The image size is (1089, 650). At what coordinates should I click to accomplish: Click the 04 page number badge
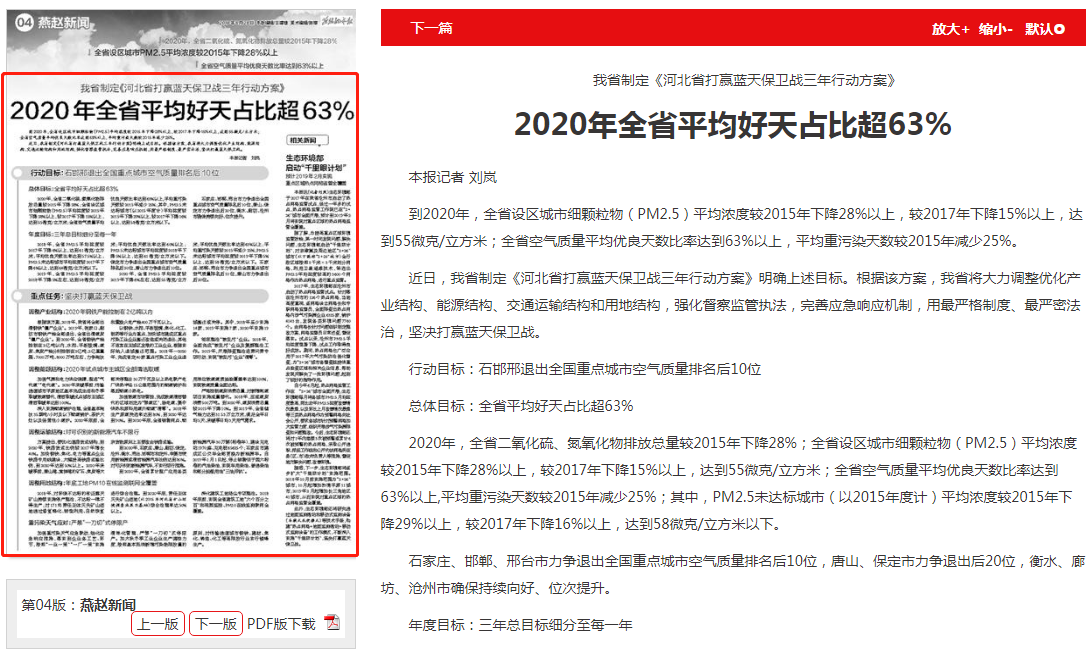click(23, 21)
